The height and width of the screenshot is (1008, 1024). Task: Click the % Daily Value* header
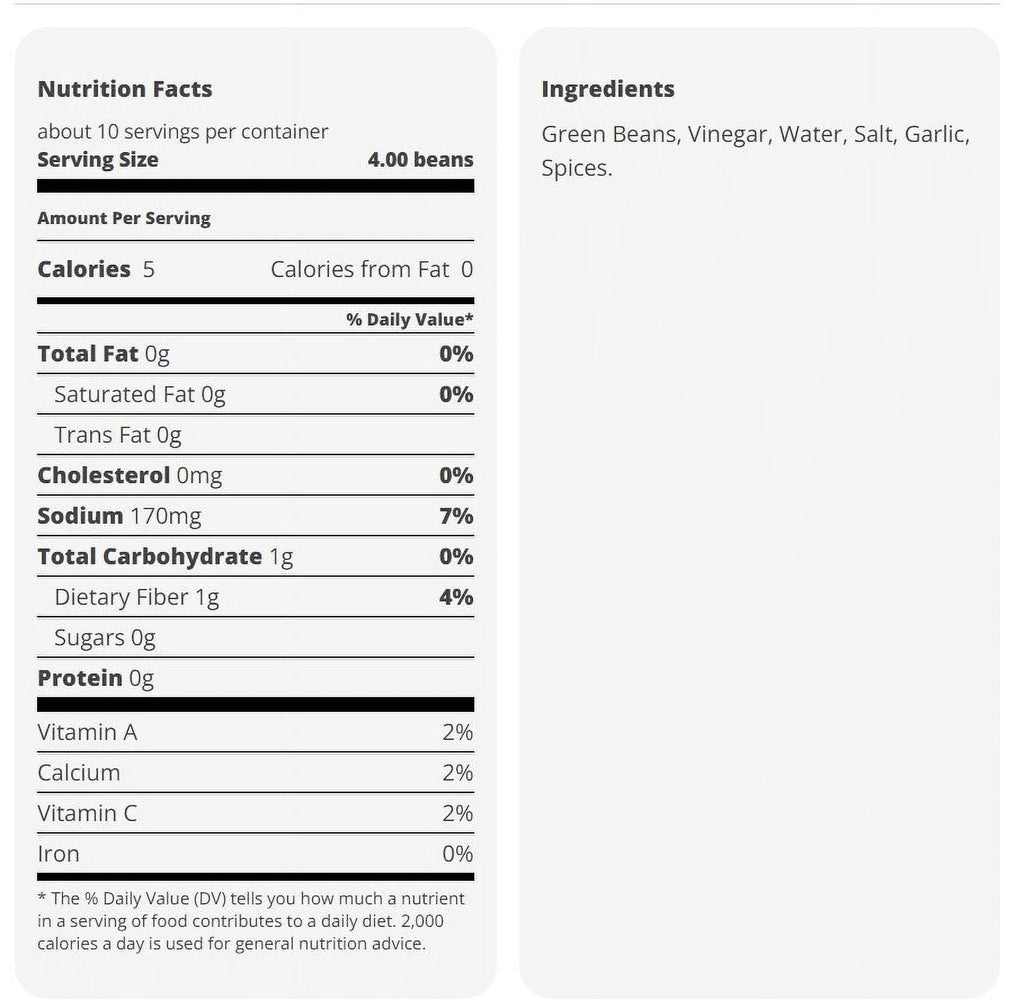409,319
